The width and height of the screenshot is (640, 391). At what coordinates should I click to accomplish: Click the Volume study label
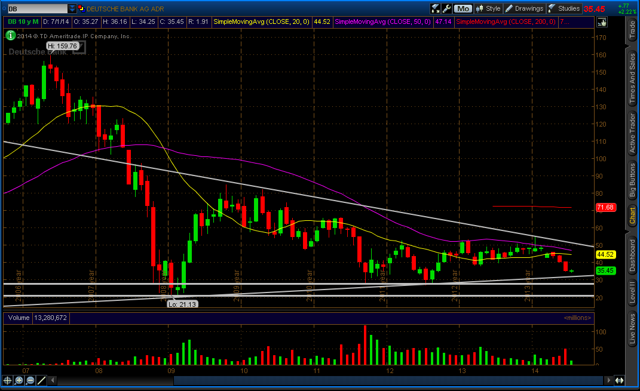click(x=19, y=318)
